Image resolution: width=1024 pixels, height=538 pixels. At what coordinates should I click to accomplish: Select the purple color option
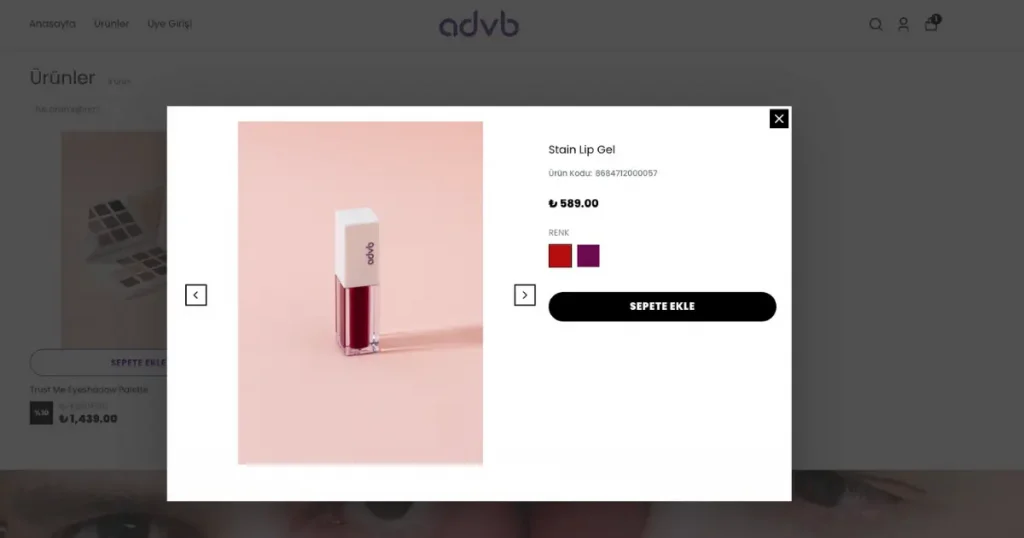click(x=588, y=256)
